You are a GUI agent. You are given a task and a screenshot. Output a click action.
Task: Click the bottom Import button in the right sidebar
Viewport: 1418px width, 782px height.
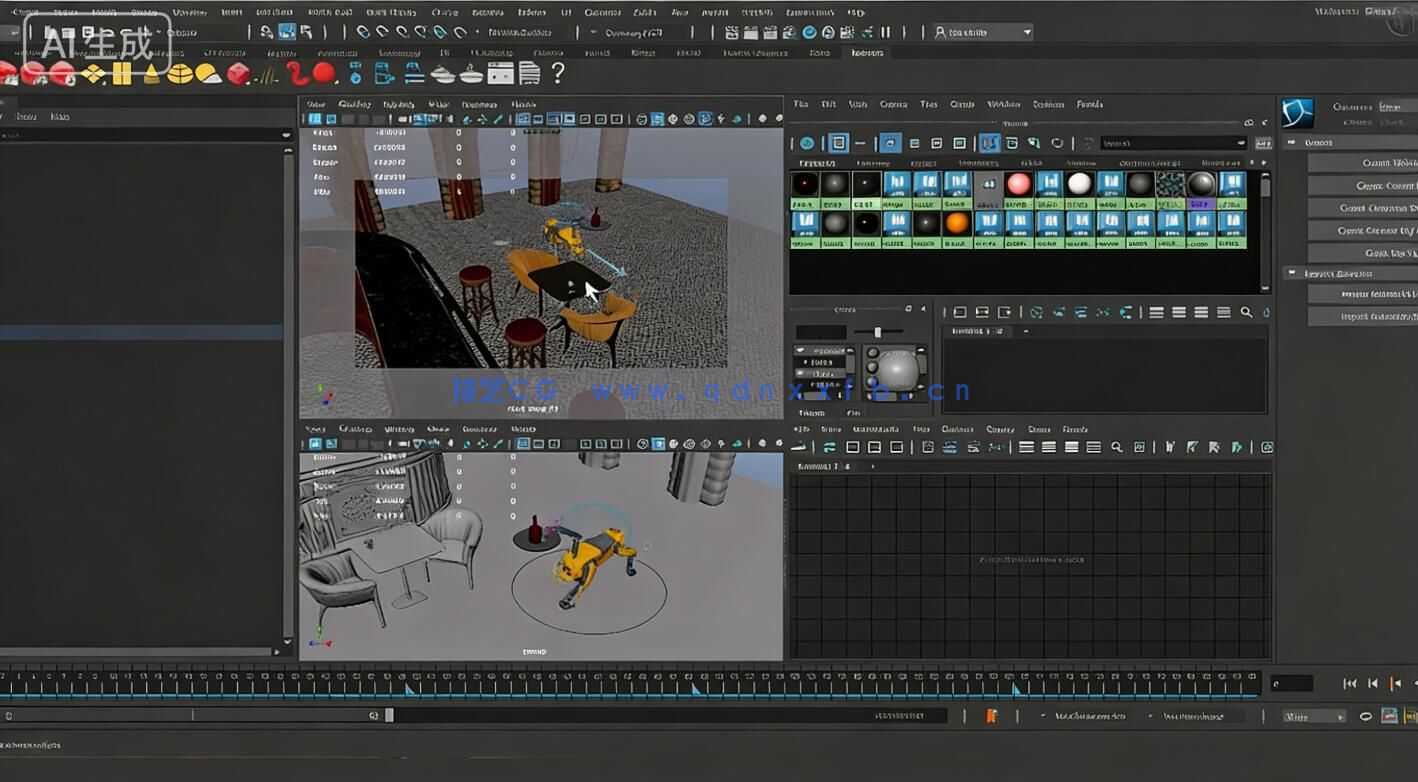1372,316
